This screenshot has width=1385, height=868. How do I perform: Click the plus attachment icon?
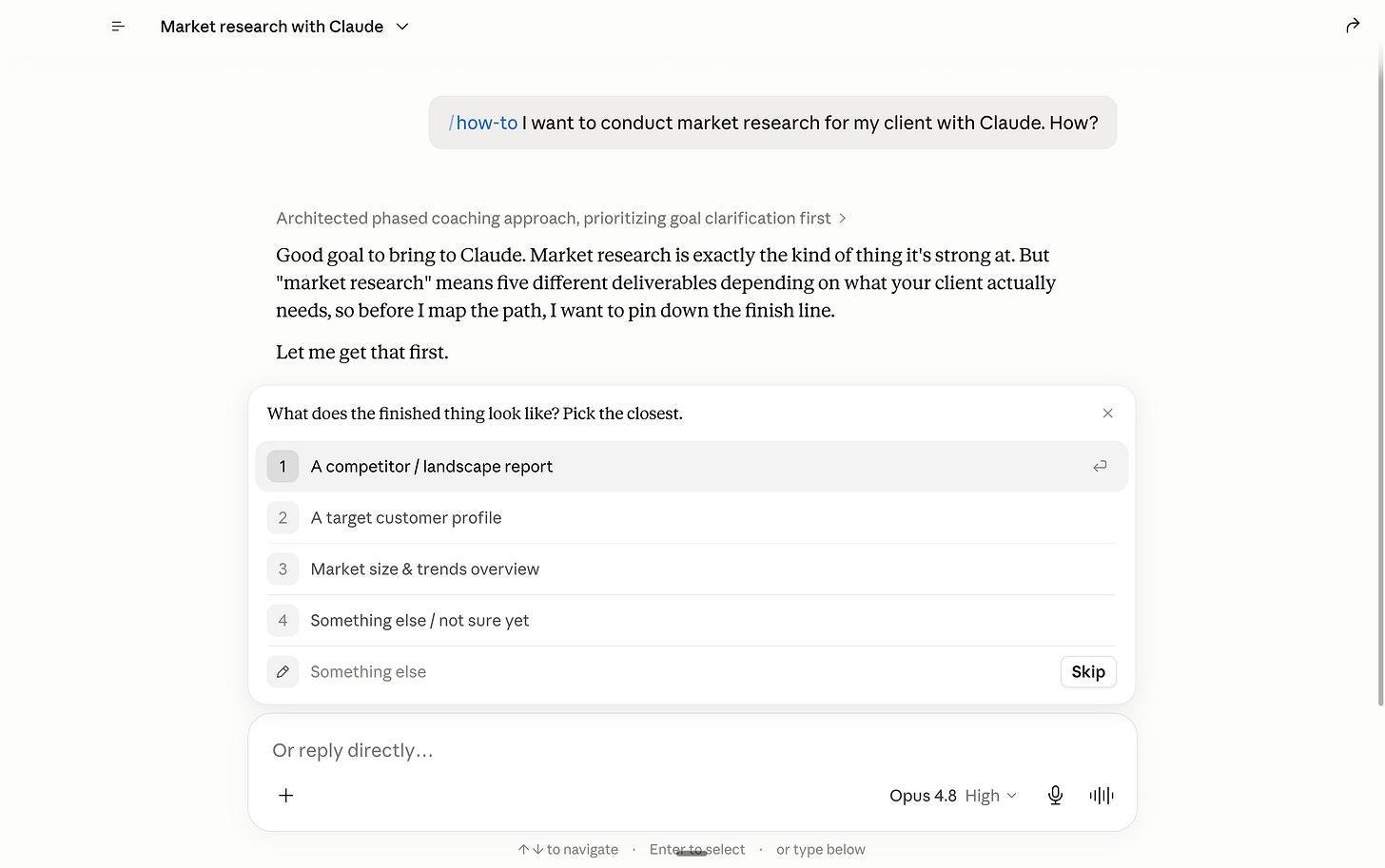pyautogui.click(x=285, y=796)
